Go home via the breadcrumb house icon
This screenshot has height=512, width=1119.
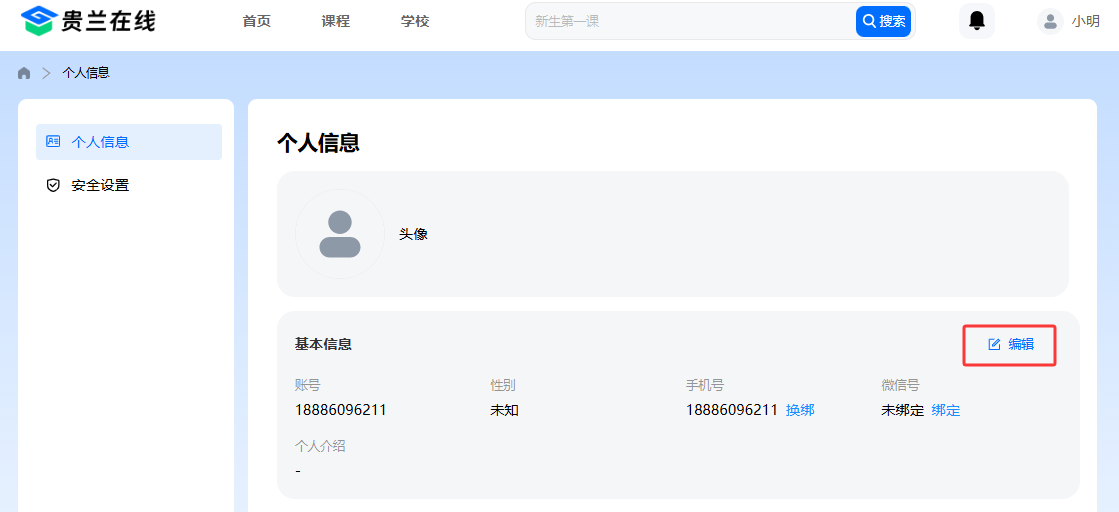(x=24, y=73)
